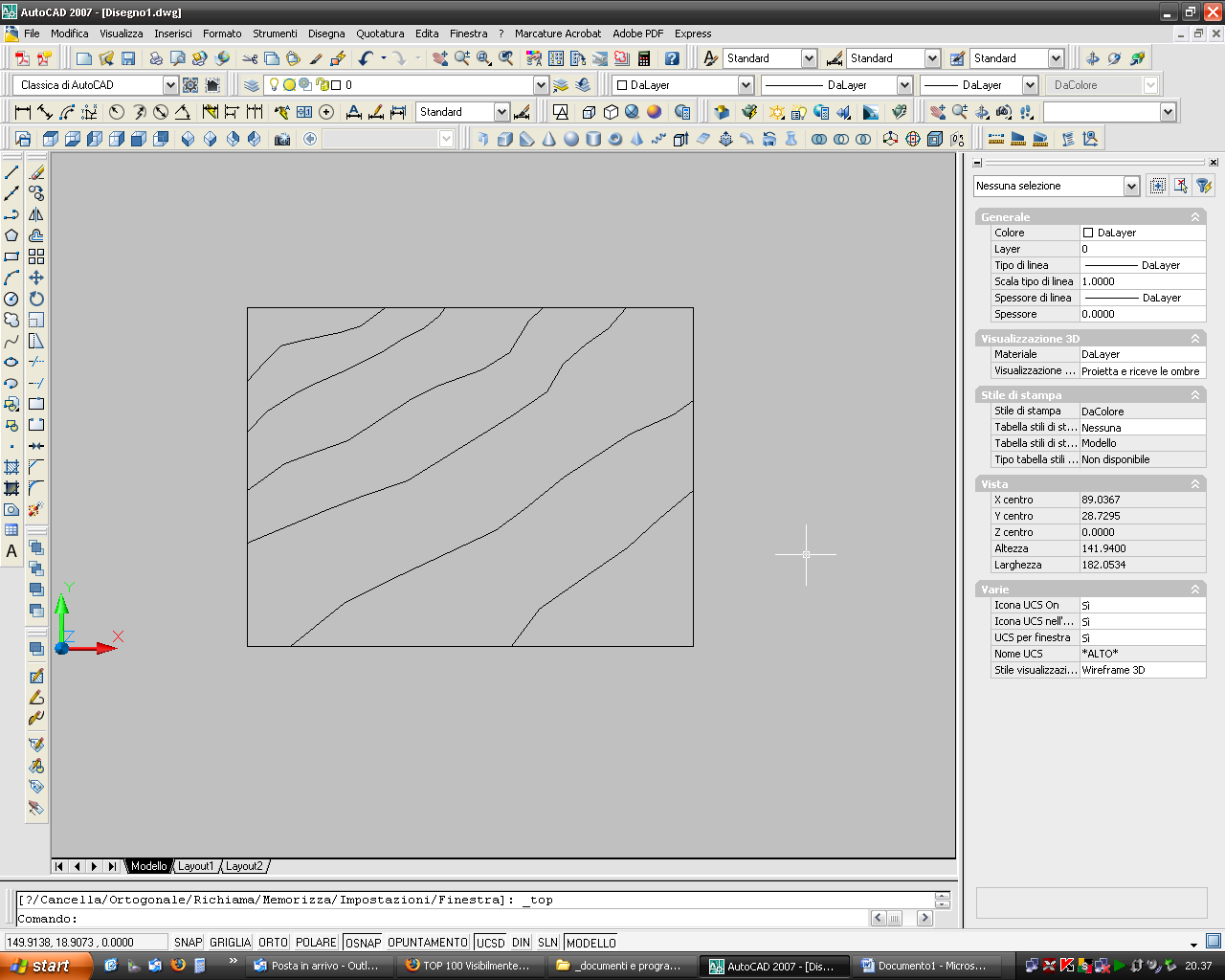Toggle ORTO mode in status bar

pyautogui.click(x=273, y=943)
